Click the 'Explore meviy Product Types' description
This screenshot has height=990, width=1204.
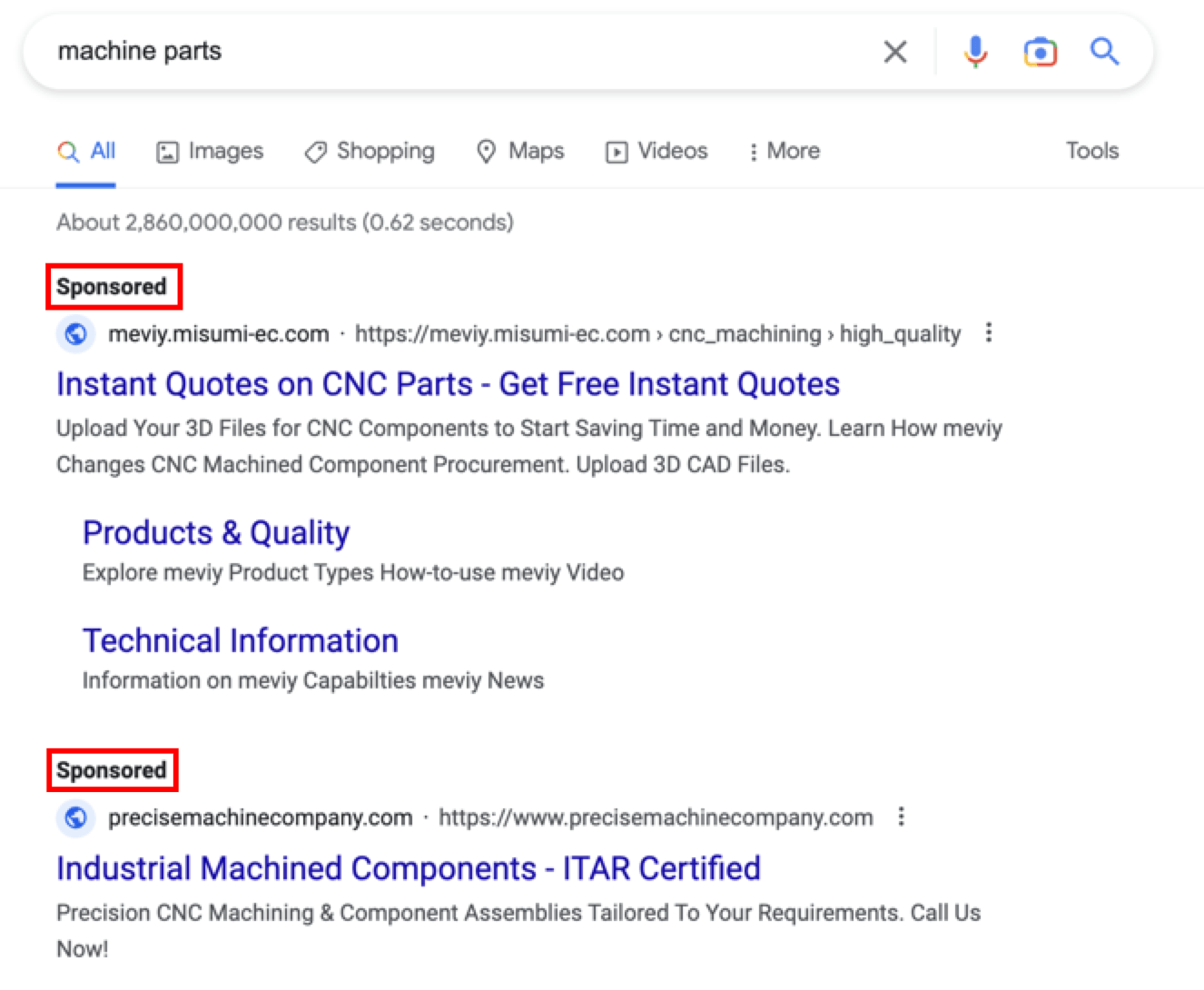pyautogui.click(x=353, y=573)
